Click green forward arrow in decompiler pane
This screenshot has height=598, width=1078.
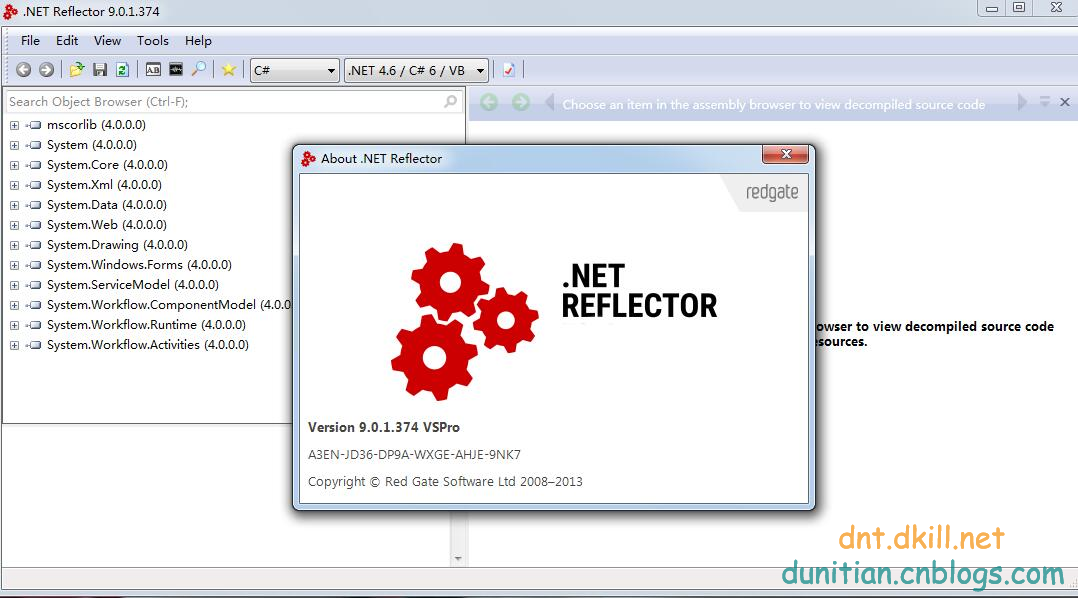coord(521,102)
